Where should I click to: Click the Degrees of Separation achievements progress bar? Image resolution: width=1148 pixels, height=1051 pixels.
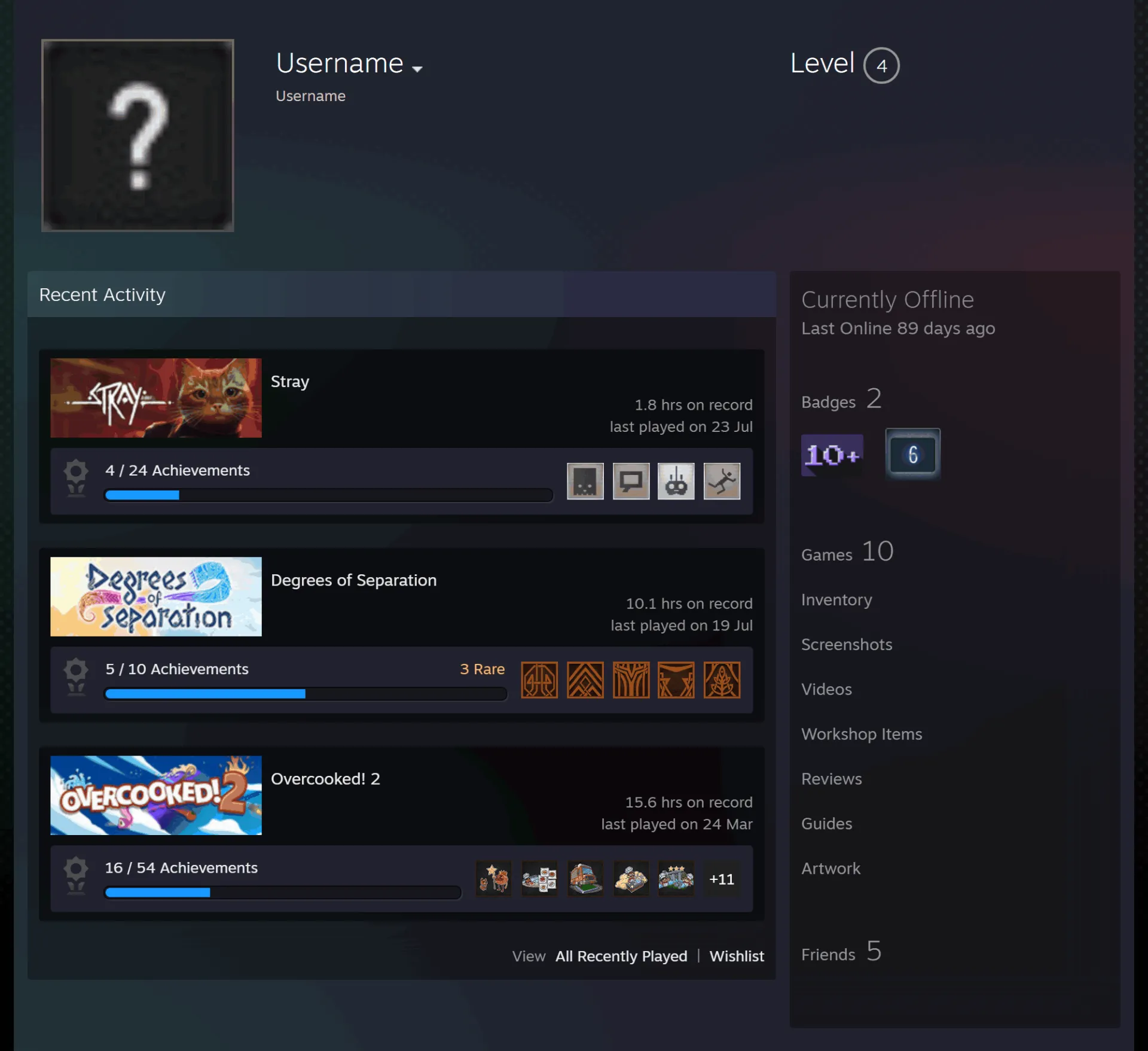(306, 693)
